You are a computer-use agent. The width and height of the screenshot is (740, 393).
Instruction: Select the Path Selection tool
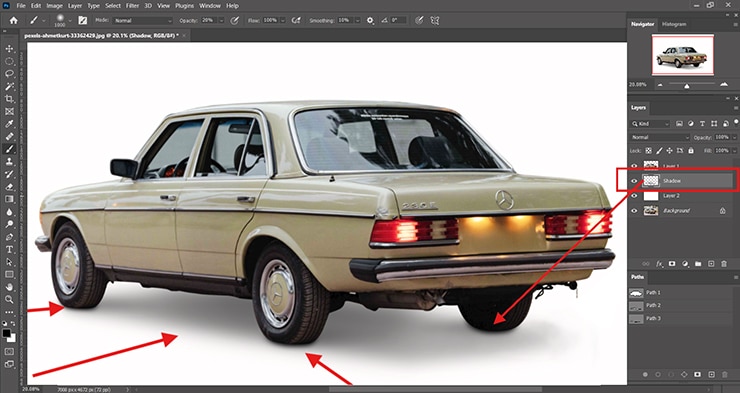pyautogui.click(x=9, y=262)
